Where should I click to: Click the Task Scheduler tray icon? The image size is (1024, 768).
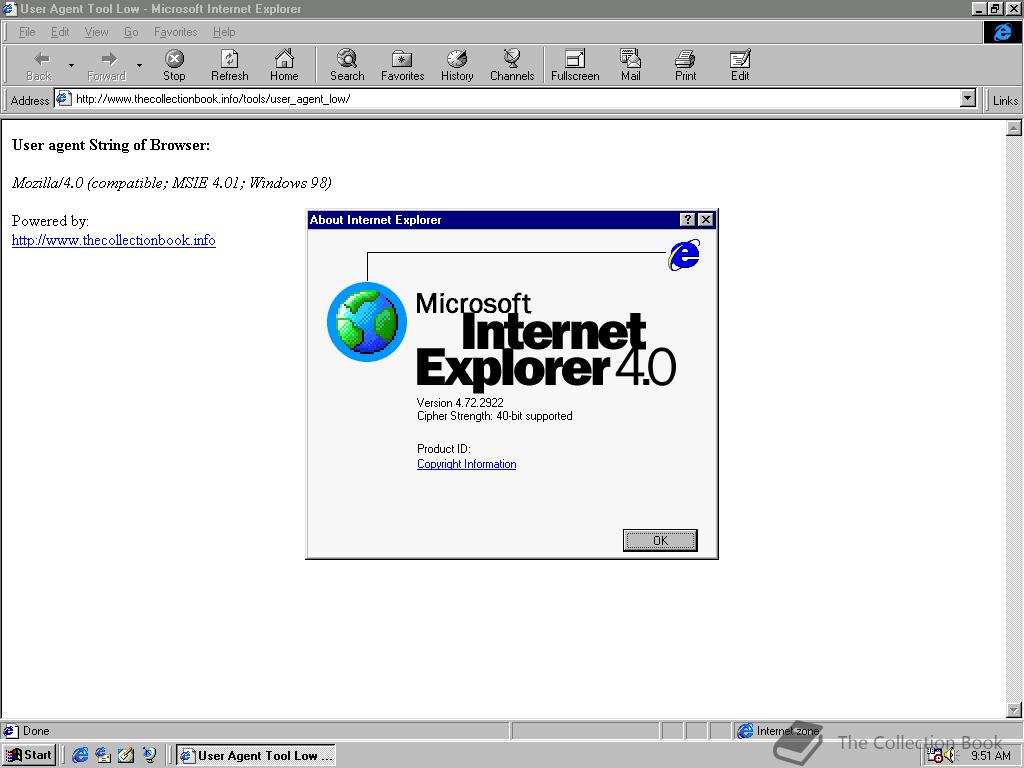click(935, 756)
